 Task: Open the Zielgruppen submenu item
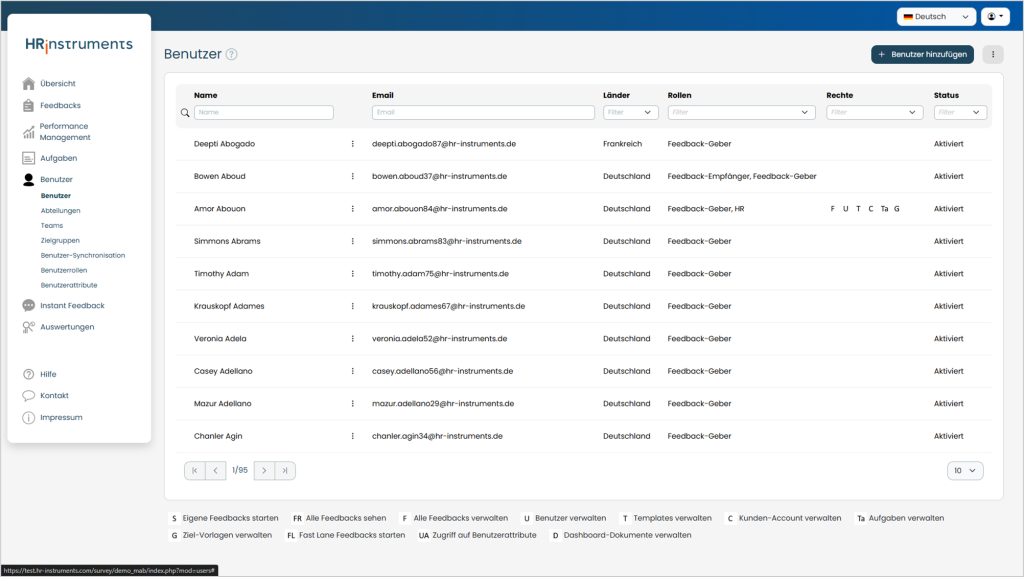pos(60,241)
